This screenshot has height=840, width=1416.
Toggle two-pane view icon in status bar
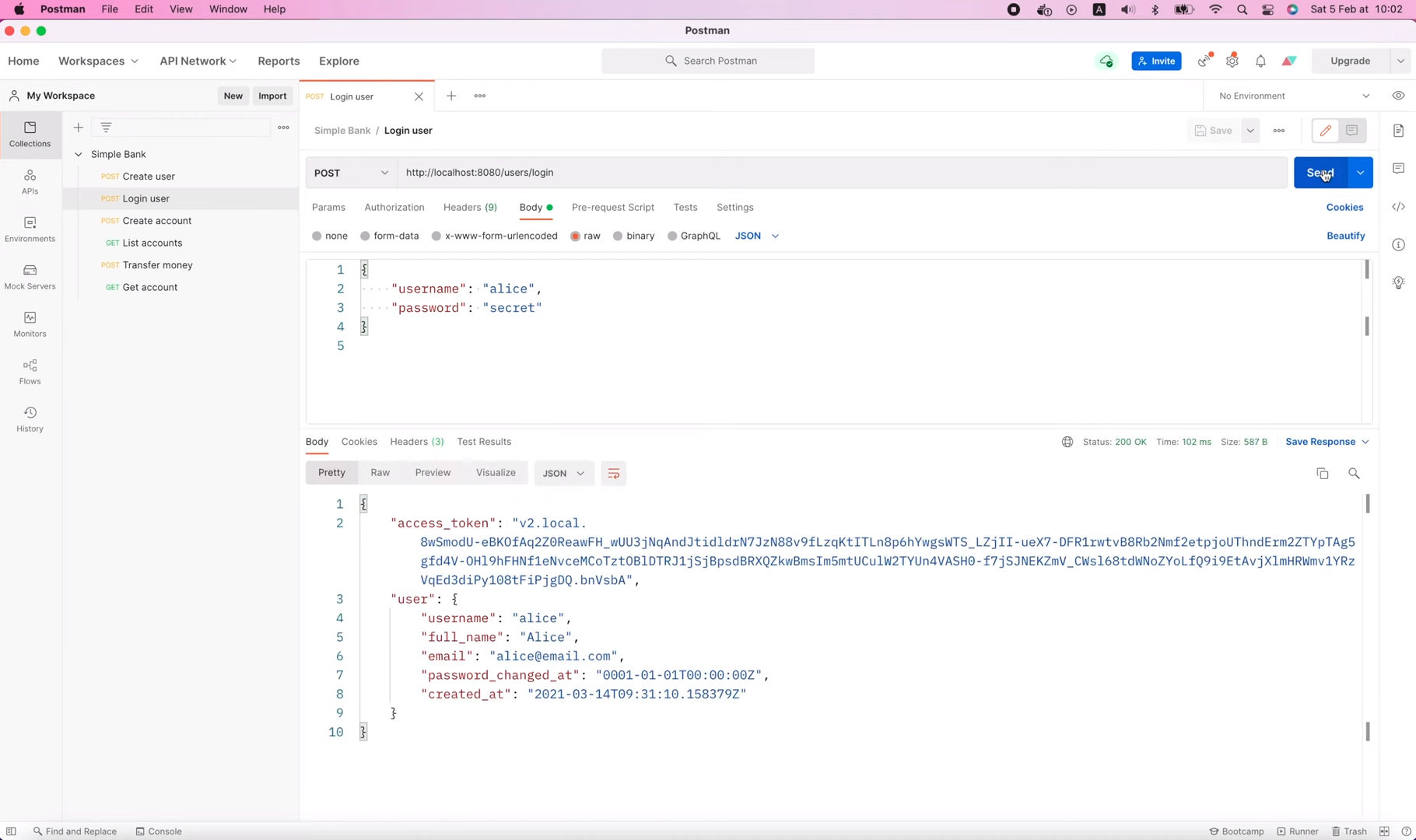(x=1384, y=831)
